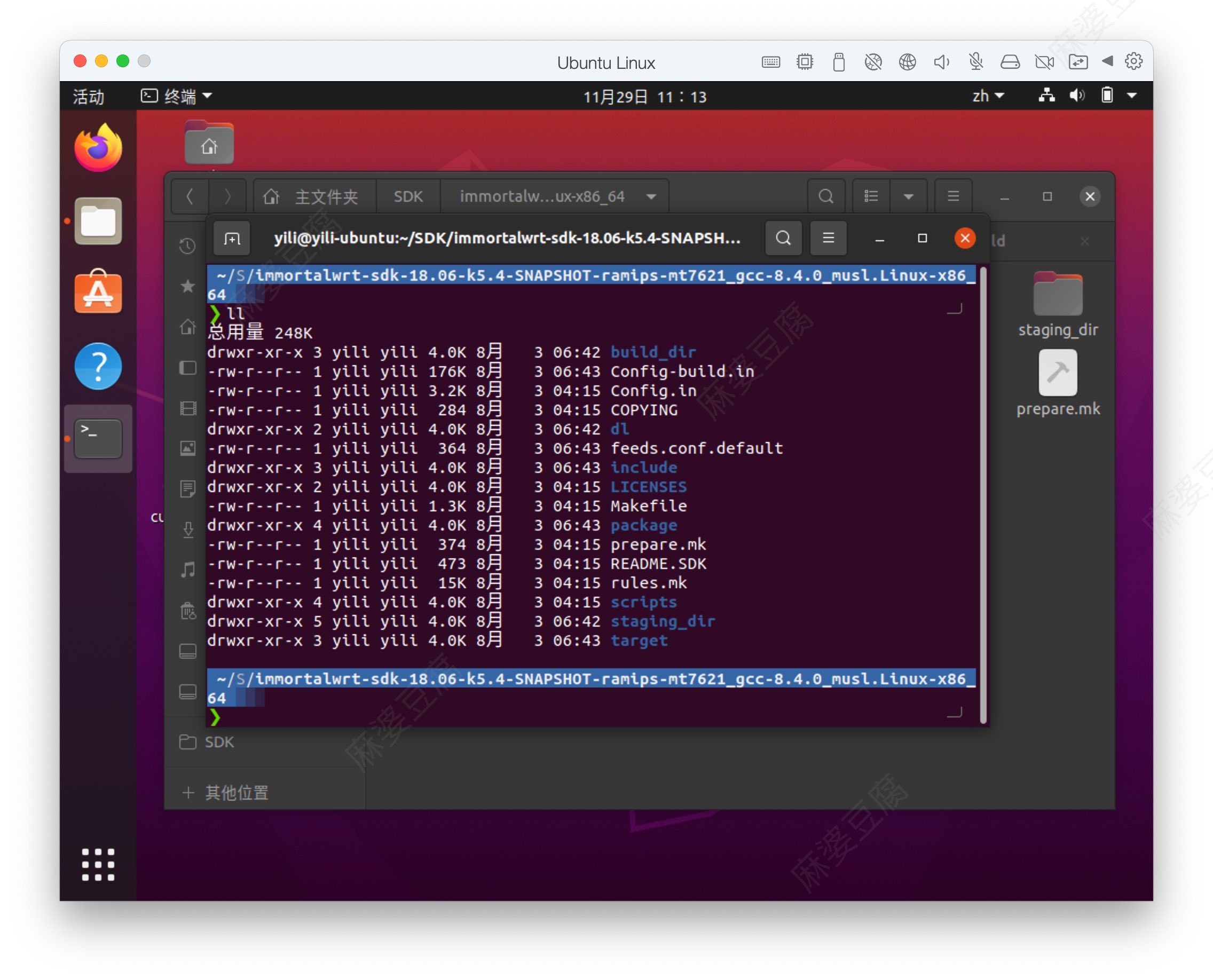Viewport: 1213px width, 980px height.
Task: Toggle the Parallels camera icon
Action: pyautogui.click(x=1044, y=61)
